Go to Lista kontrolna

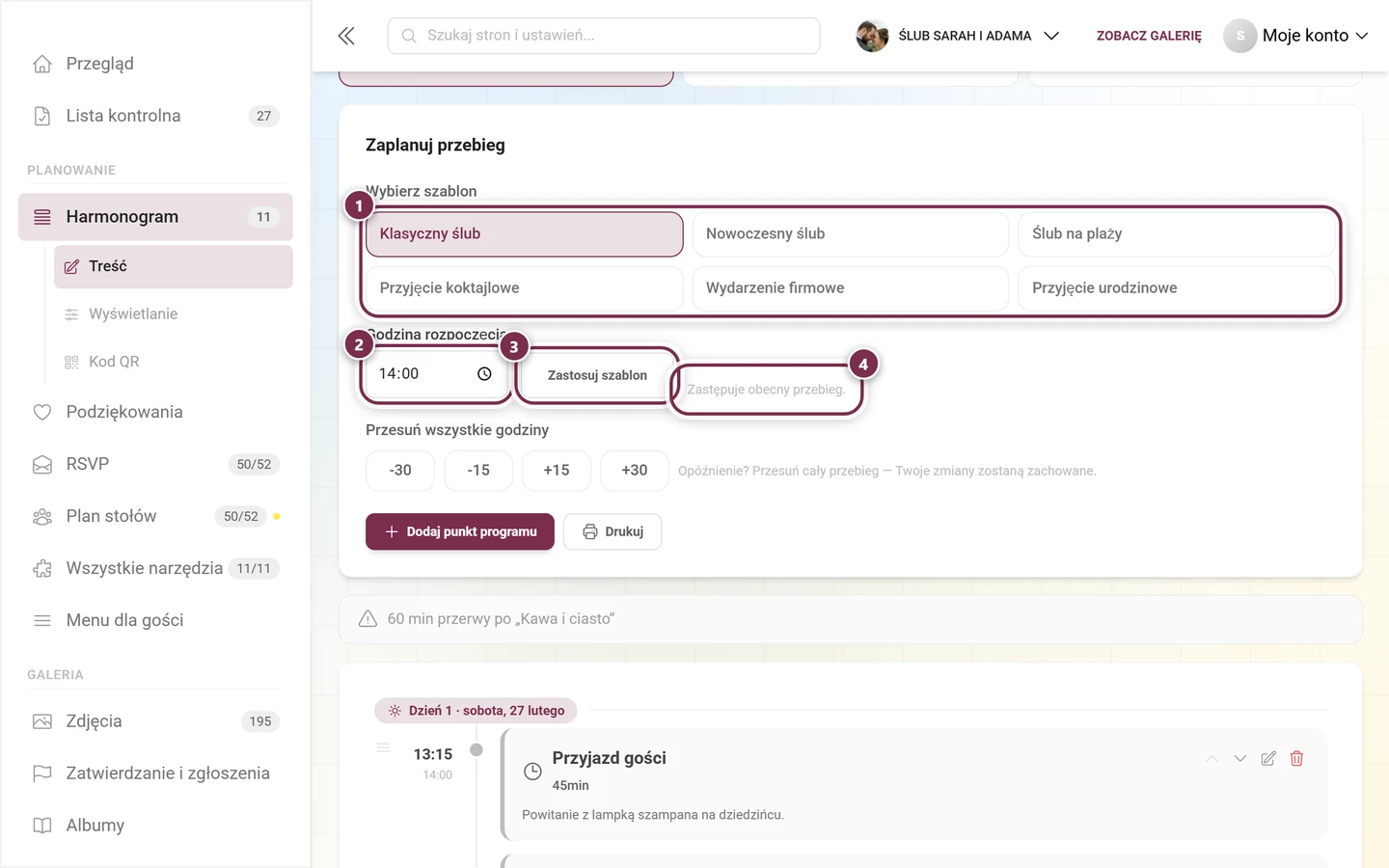(155, 116)
